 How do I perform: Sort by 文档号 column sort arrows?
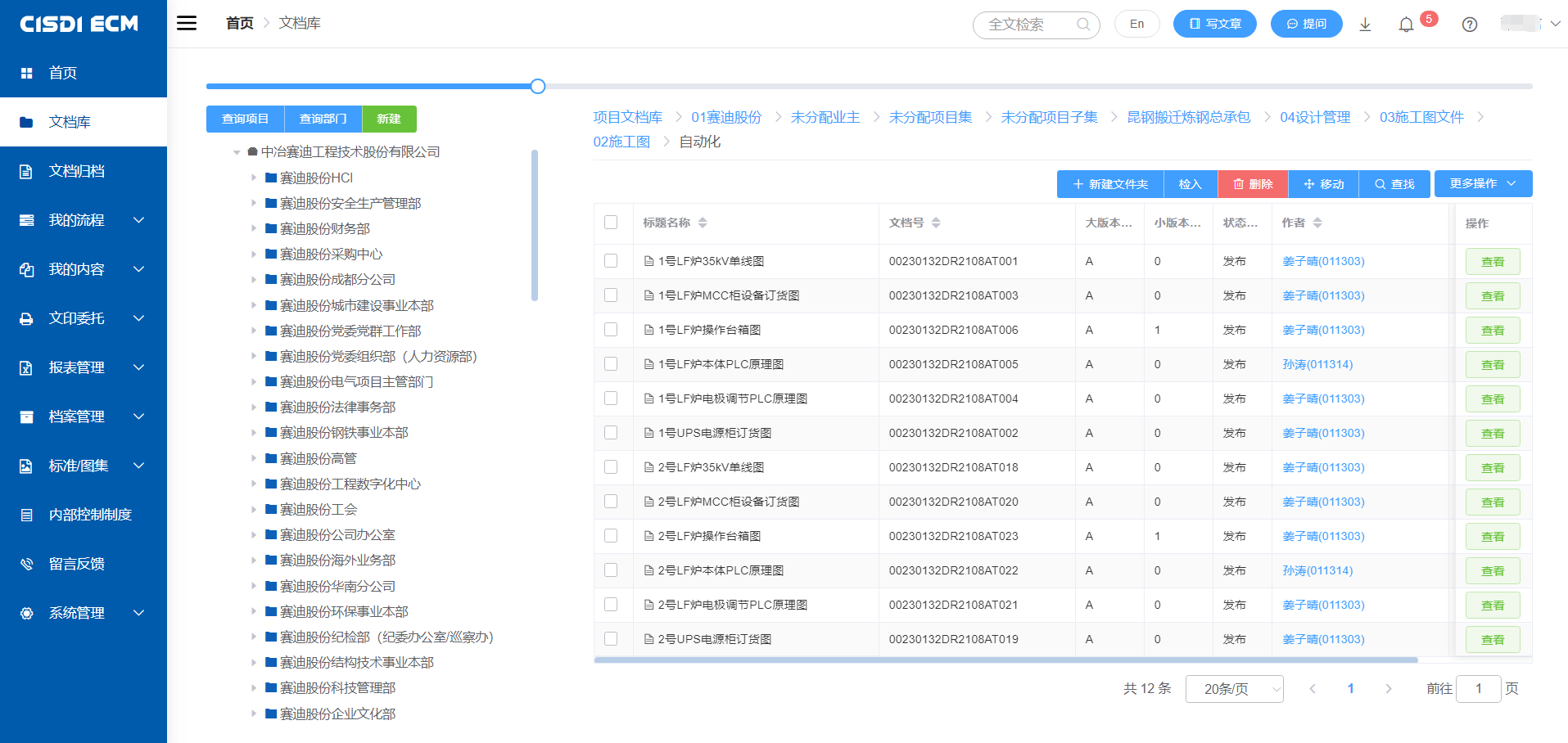(x=936, y=223)
